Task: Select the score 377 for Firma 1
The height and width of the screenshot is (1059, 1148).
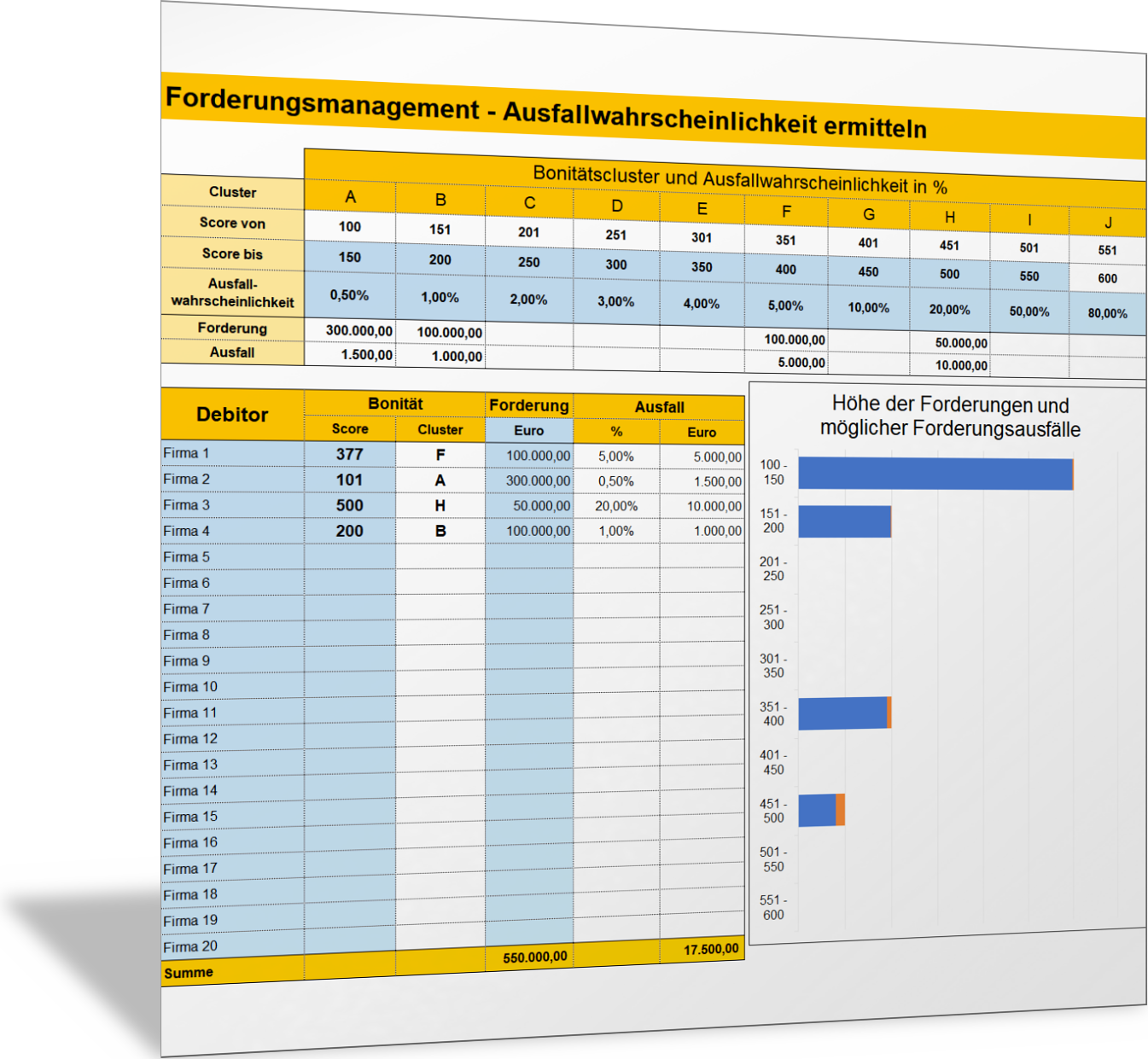Action: [350, 454]
